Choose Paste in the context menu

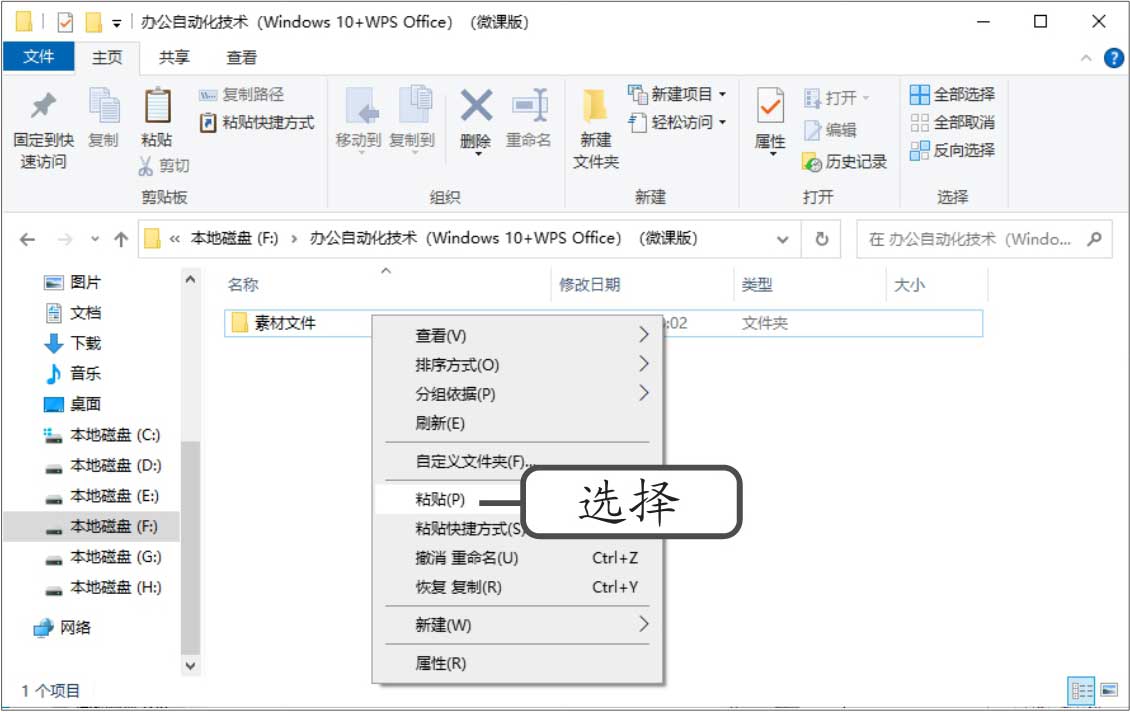pyautogui.click(x=440, y=499)
